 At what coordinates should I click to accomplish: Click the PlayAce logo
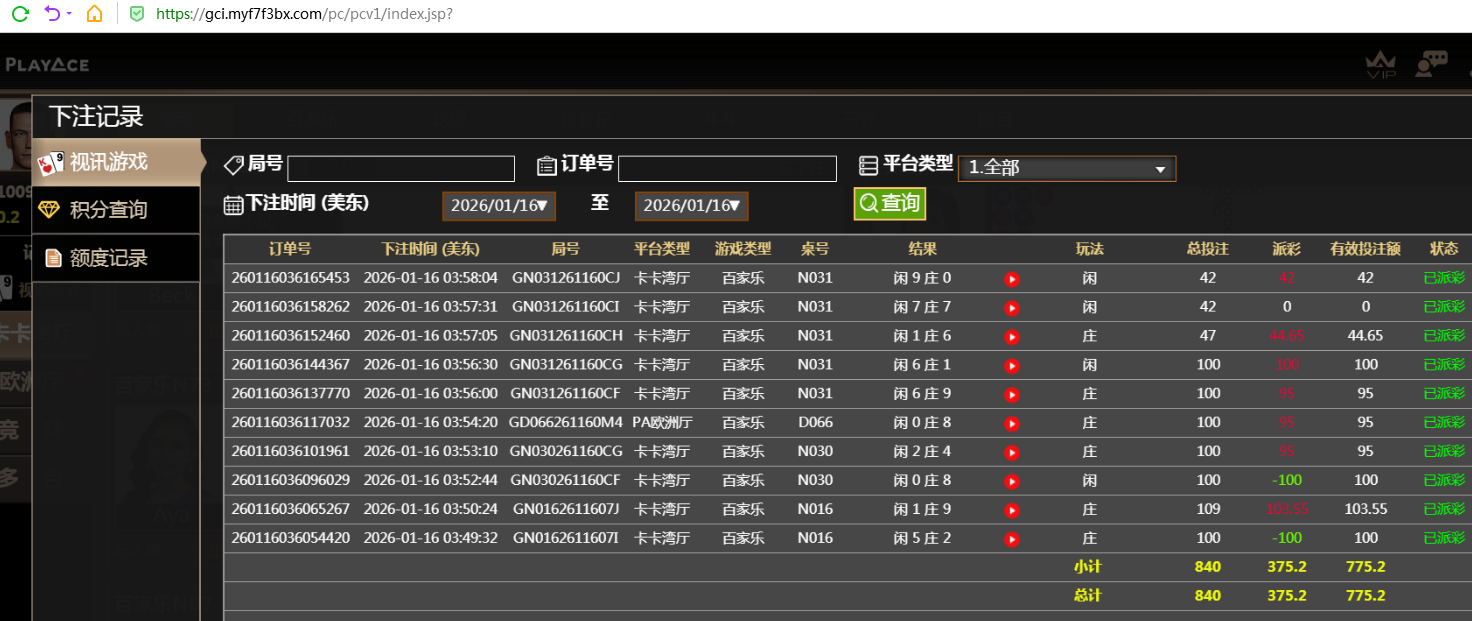coord(46,63)
